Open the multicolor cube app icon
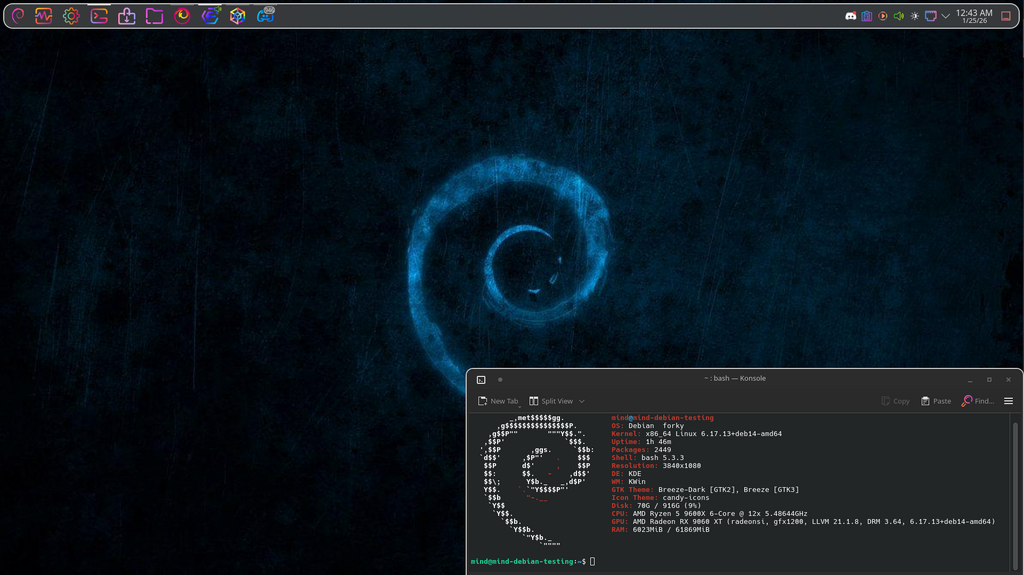The image size is (1024, 575). click(x=238, y=16)
